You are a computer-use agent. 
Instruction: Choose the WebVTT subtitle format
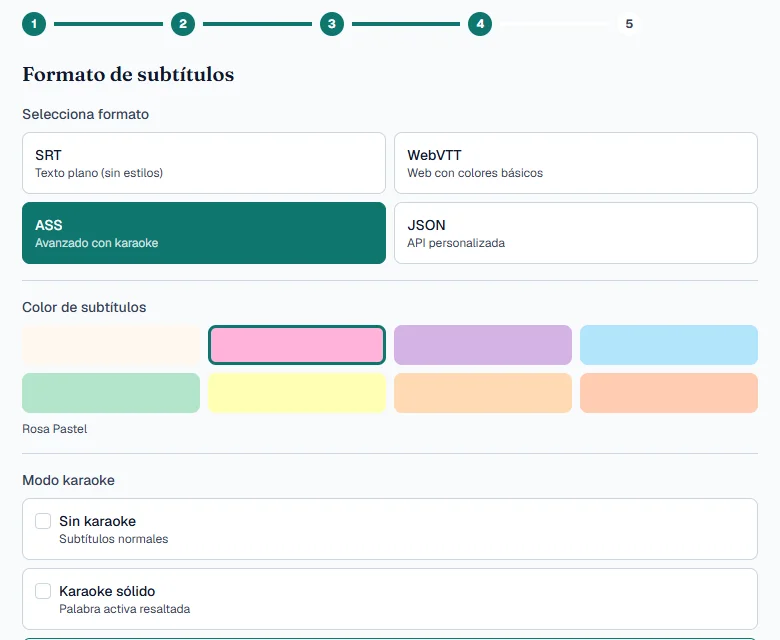coord(576,163)
